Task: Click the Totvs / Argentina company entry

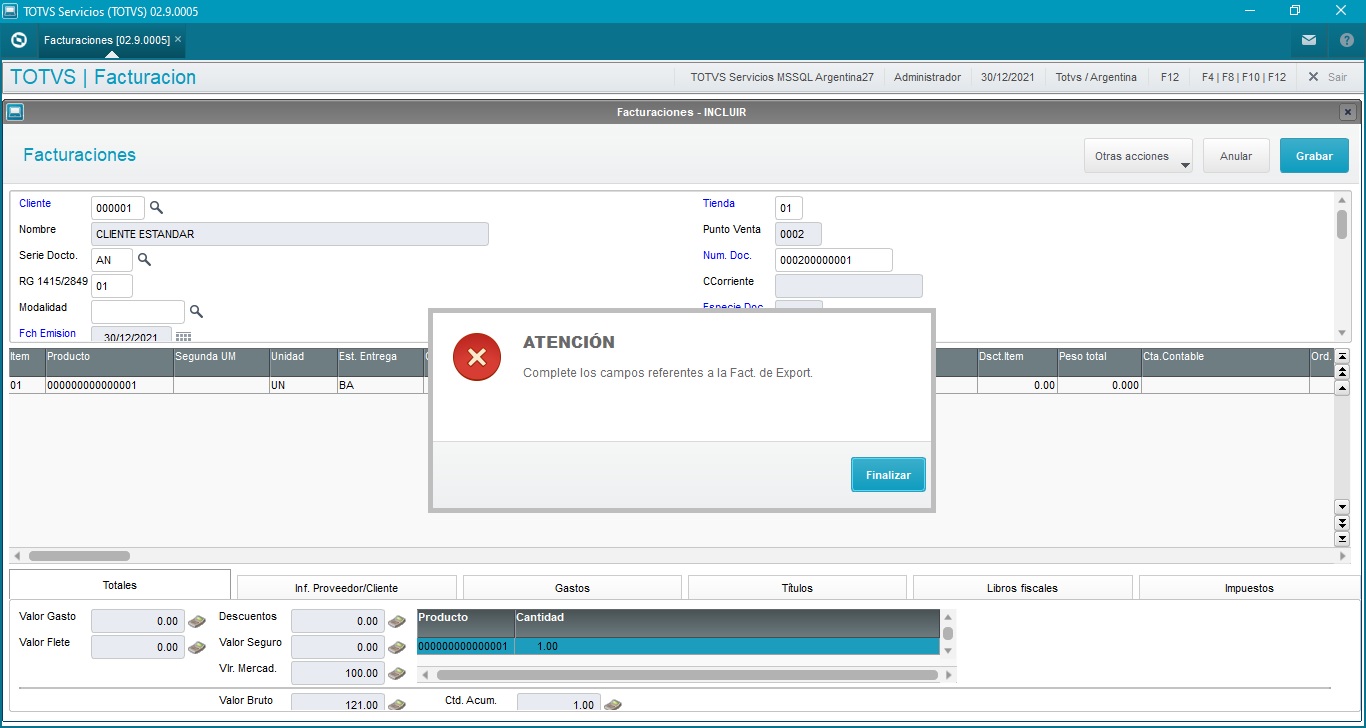Action: point(1096,77)
